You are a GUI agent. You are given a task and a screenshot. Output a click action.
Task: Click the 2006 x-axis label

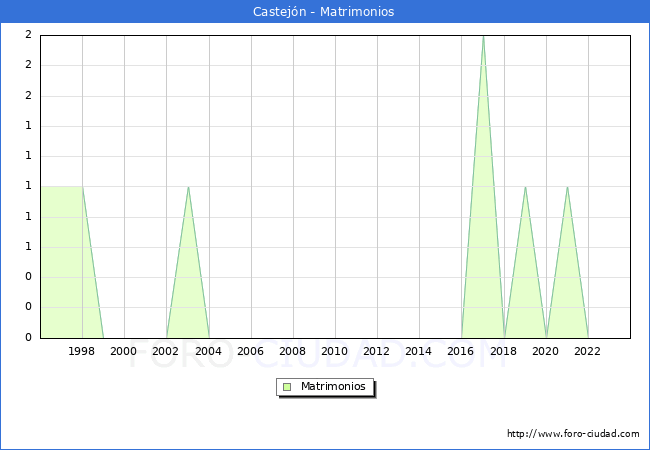click(x=250, y=351)
